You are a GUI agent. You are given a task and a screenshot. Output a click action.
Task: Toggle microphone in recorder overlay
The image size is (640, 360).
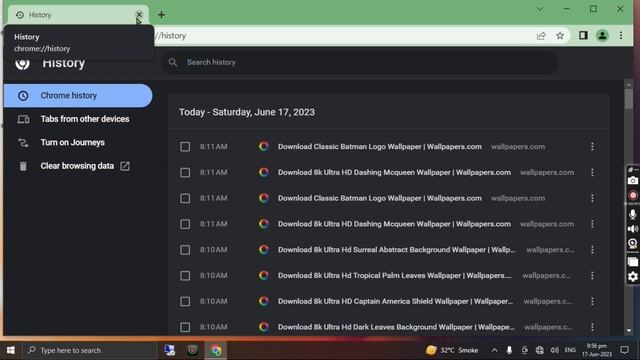[x=633, y=213]
